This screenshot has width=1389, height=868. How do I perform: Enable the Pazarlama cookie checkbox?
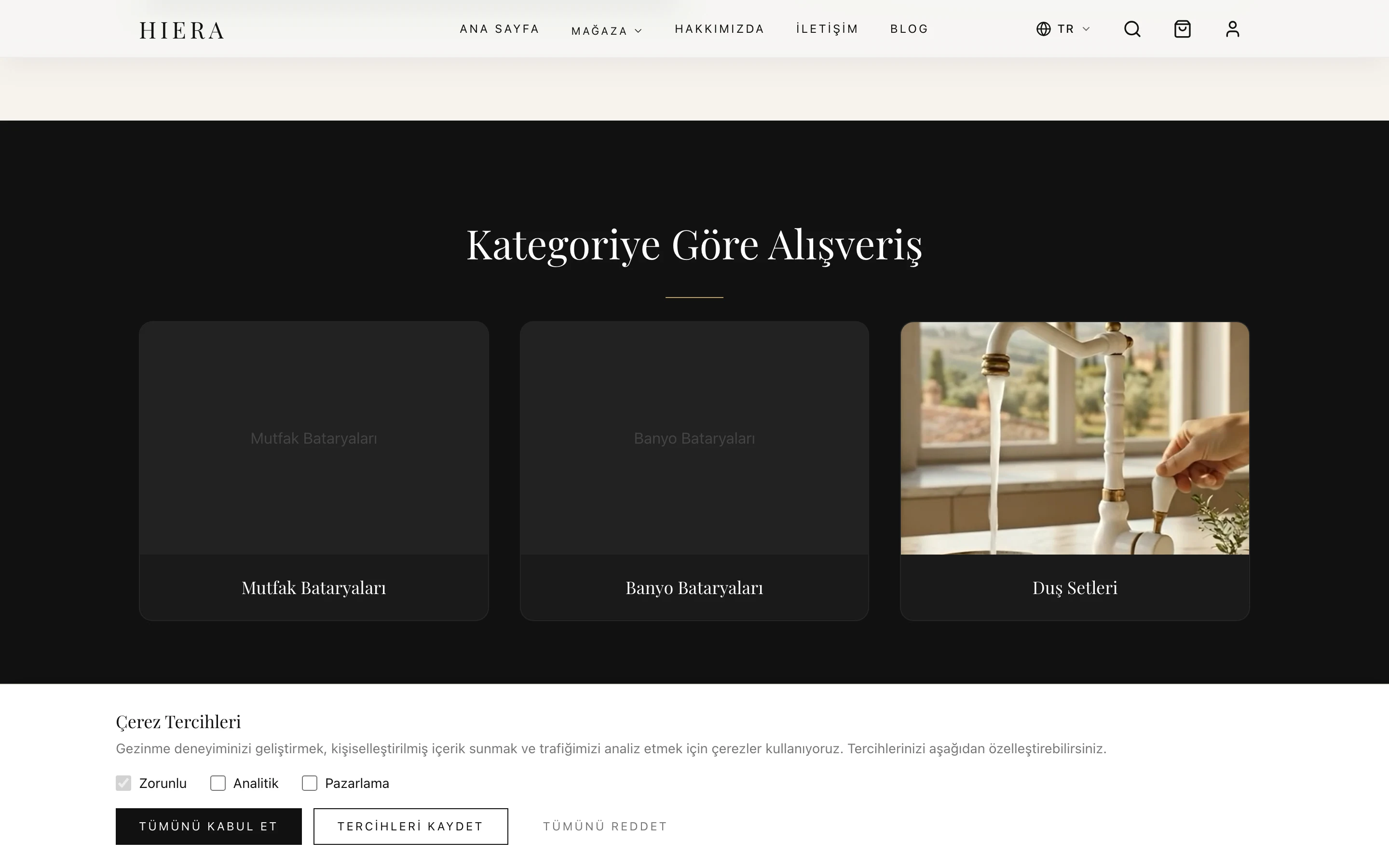[309, 783]
